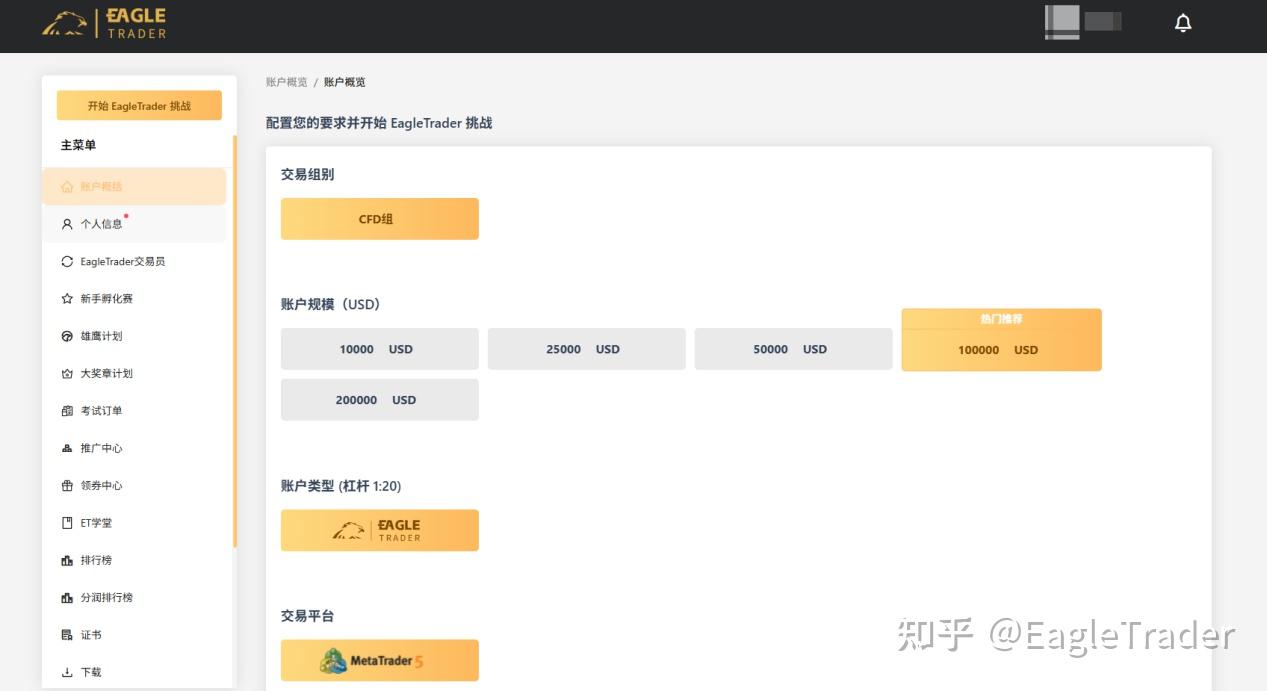
Task: Select the 200000 USD account size
Action: click(380, 400)
